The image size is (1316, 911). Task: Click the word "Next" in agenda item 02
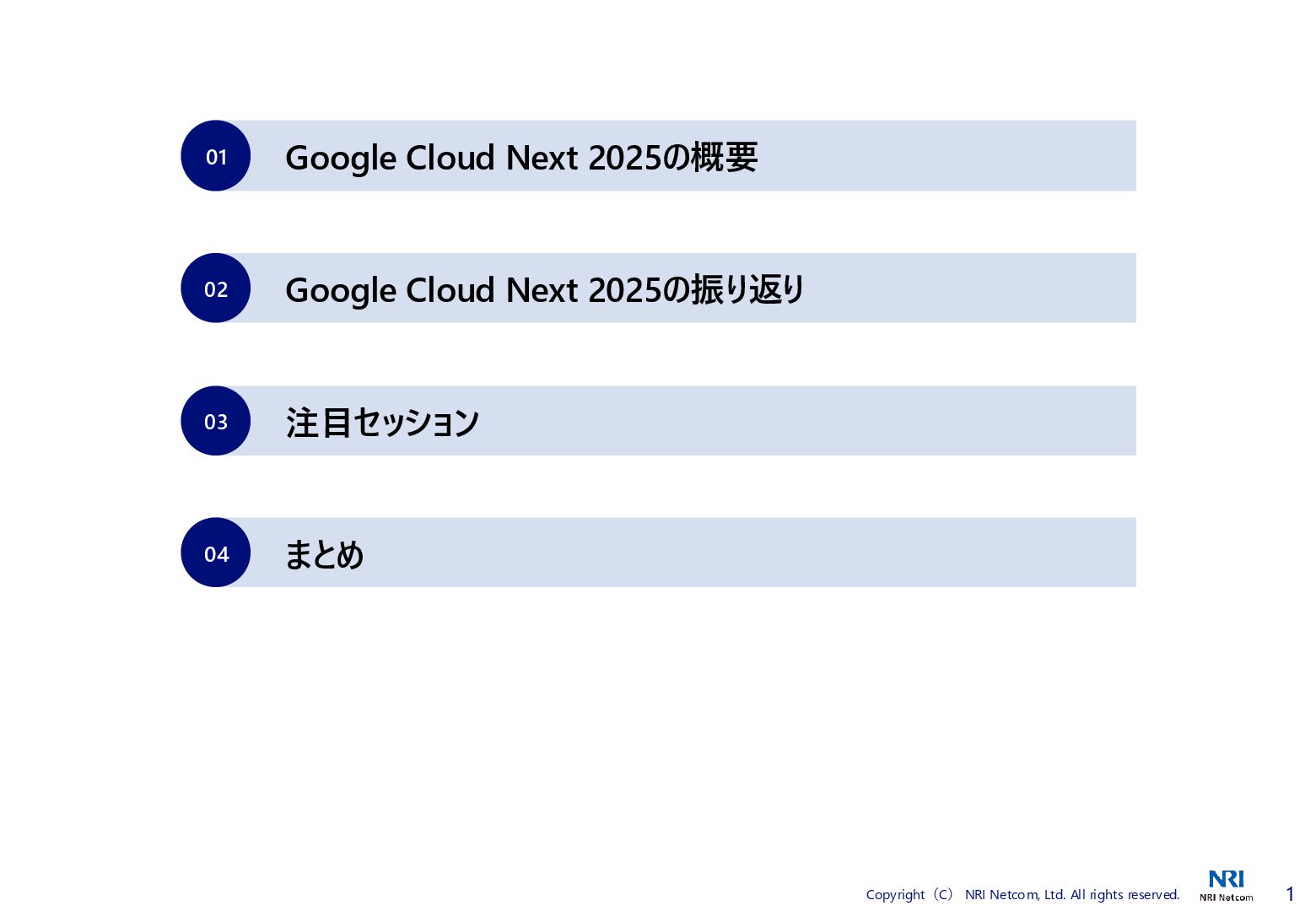[x=542, y=290]
